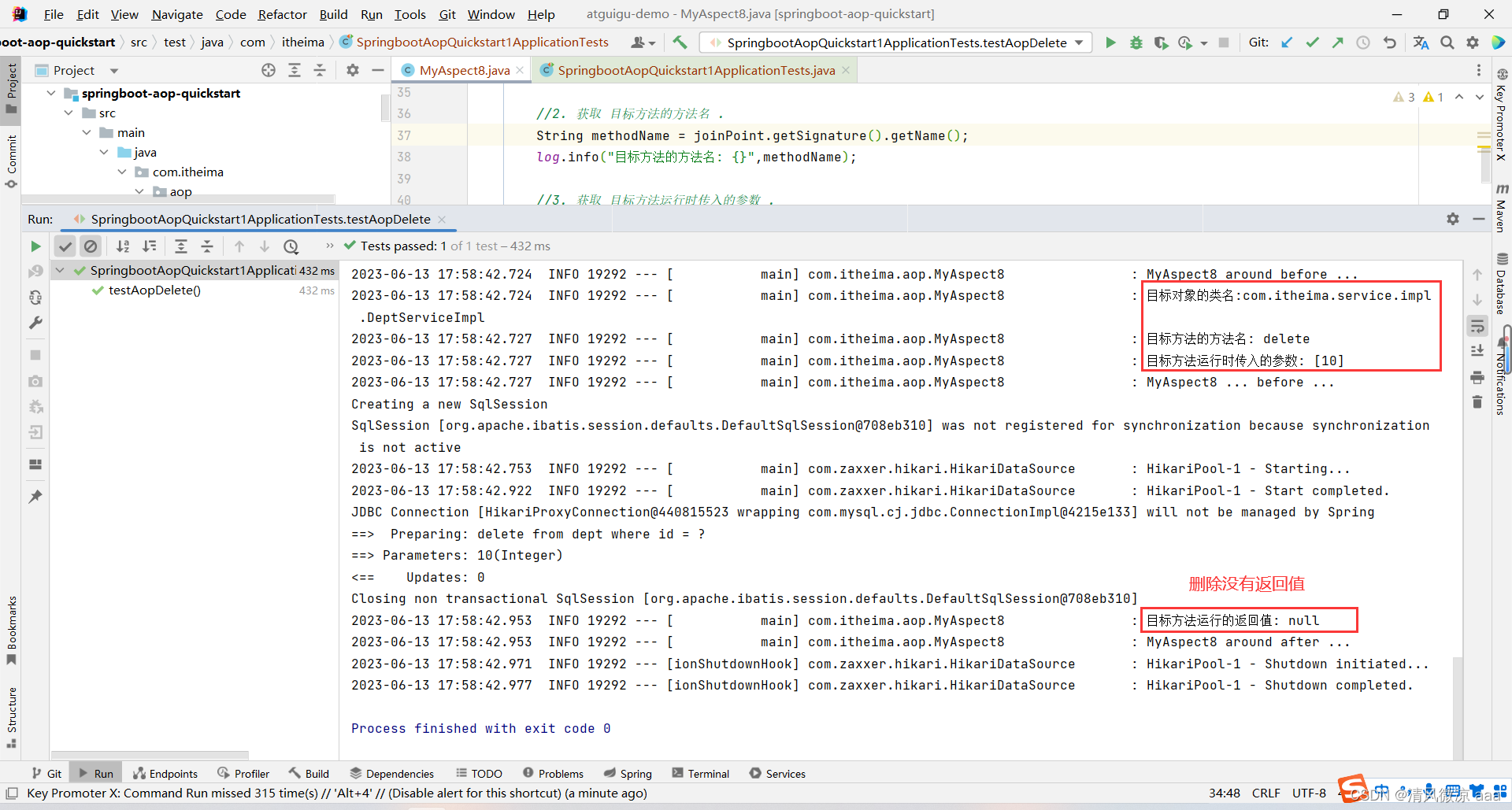Toggle scroll to end of console

[1477, 351]
